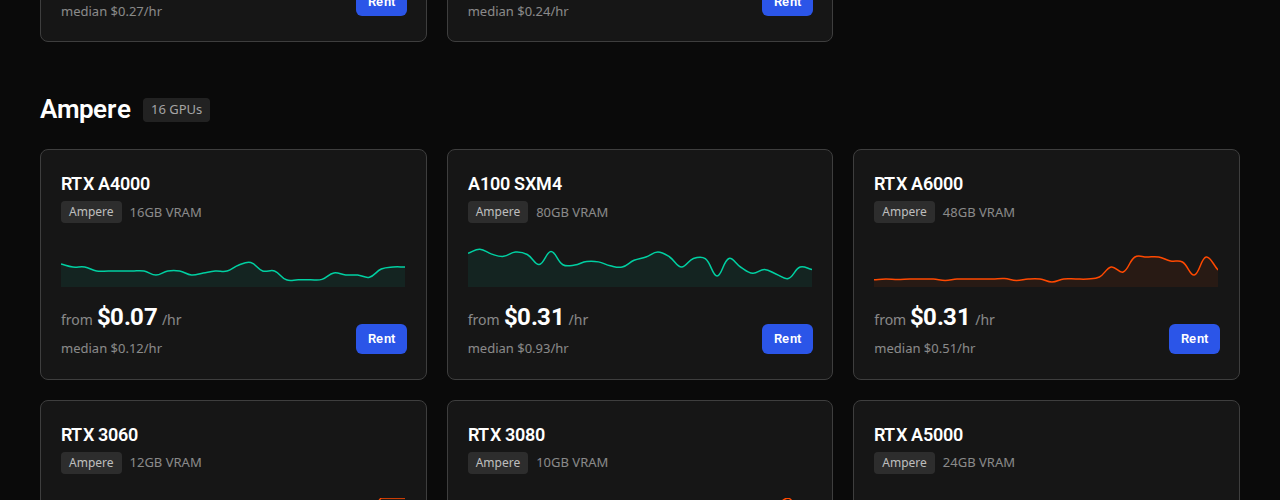Click the median $0.12/hr text
This screenshot has height=500, width=1280.
111,348
